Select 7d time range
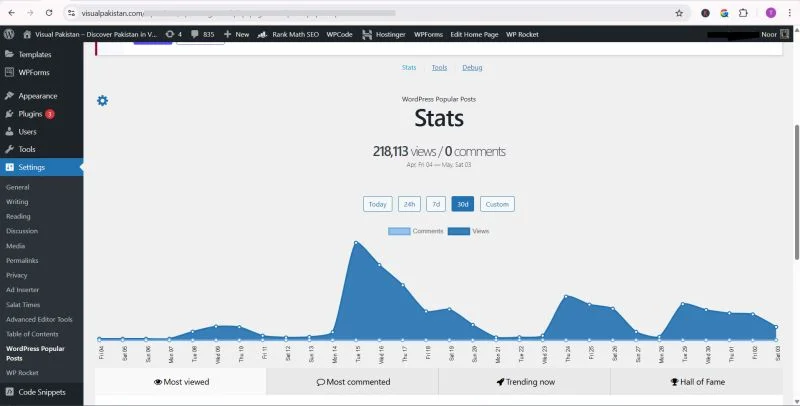 point(436,204)
